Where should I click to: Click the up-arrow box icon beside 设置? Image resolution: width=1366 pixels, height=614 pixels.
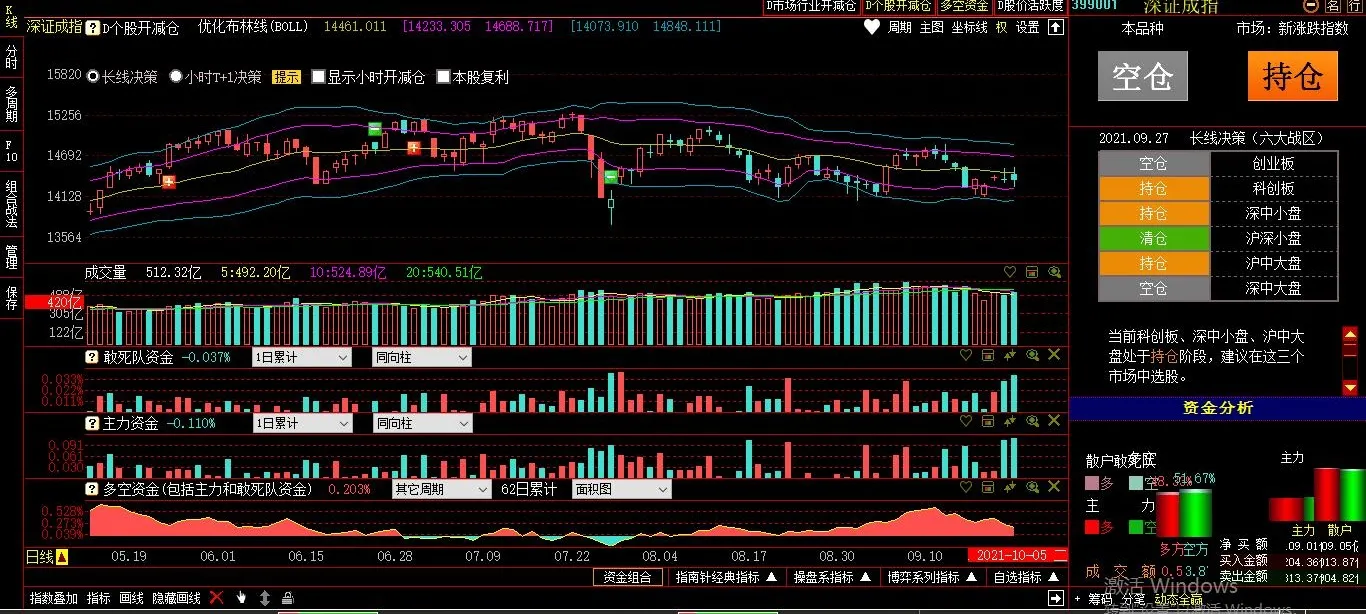tap(1056, 28)
